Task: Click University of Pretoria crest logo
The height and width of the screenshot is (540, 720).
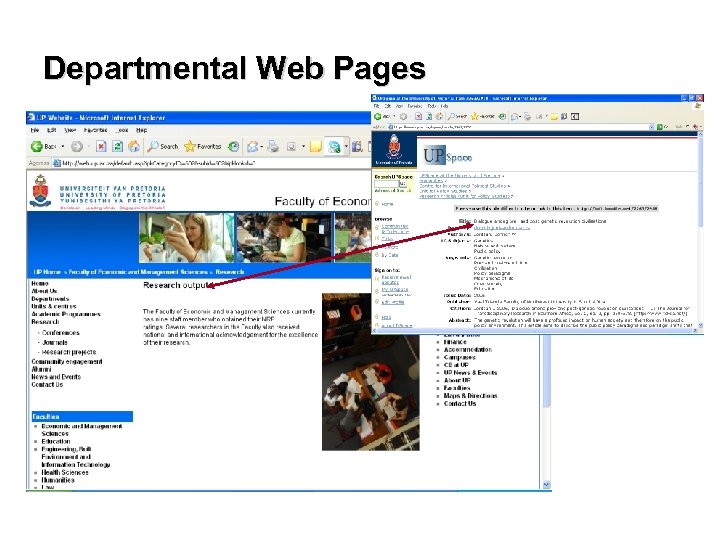Action: point(40,191)
